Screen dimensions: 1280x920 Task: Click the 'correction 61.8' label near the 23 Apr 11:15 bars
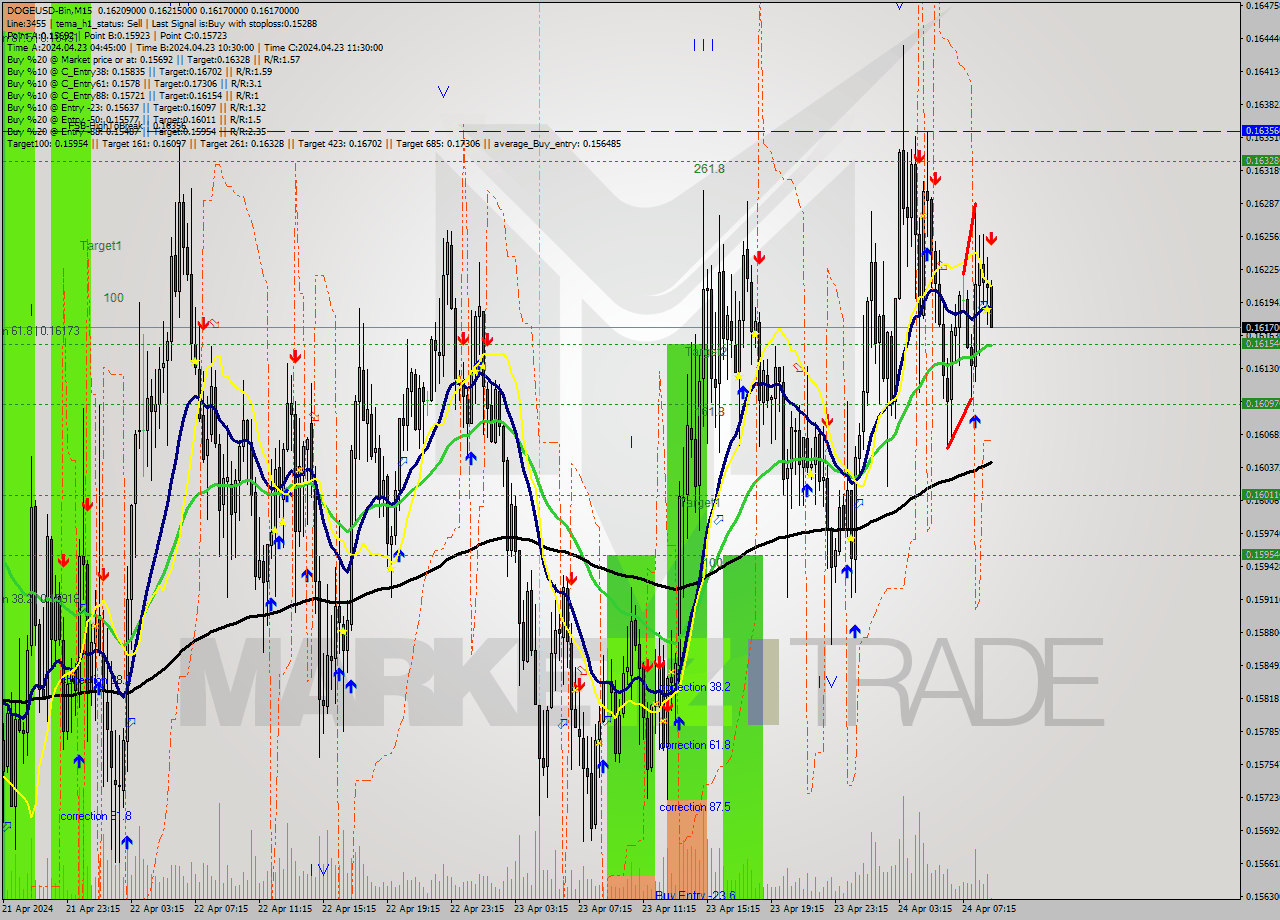[x=695, y=745]
